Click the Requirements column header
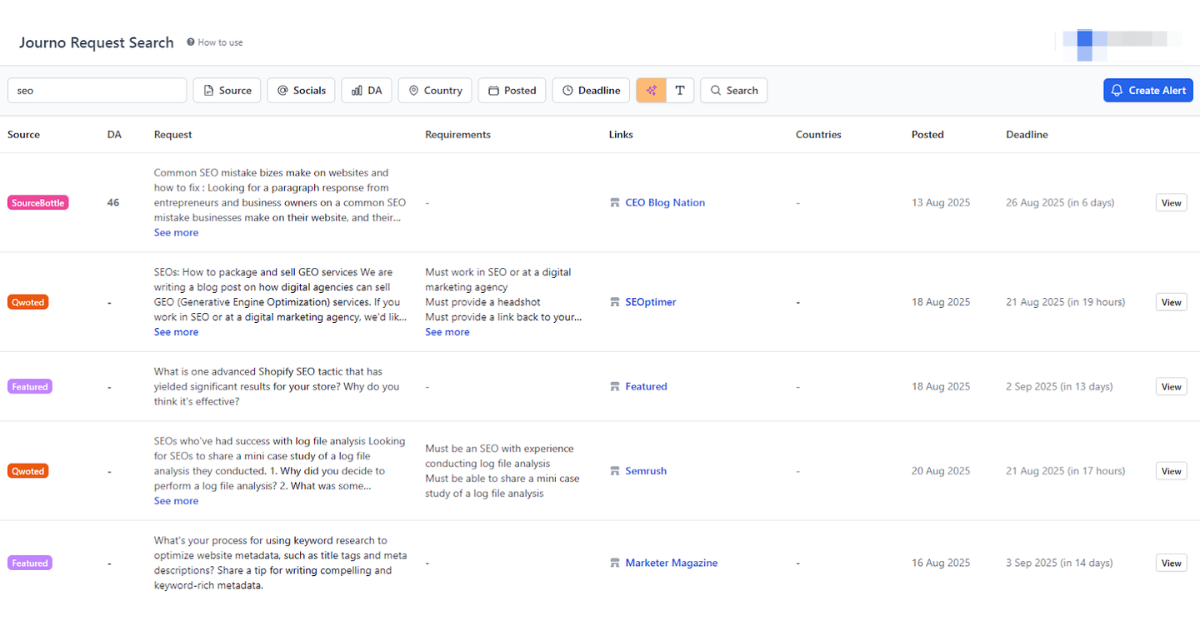Image resolution: width=1200 pixels, height=628 pixels. coord(458,134)
